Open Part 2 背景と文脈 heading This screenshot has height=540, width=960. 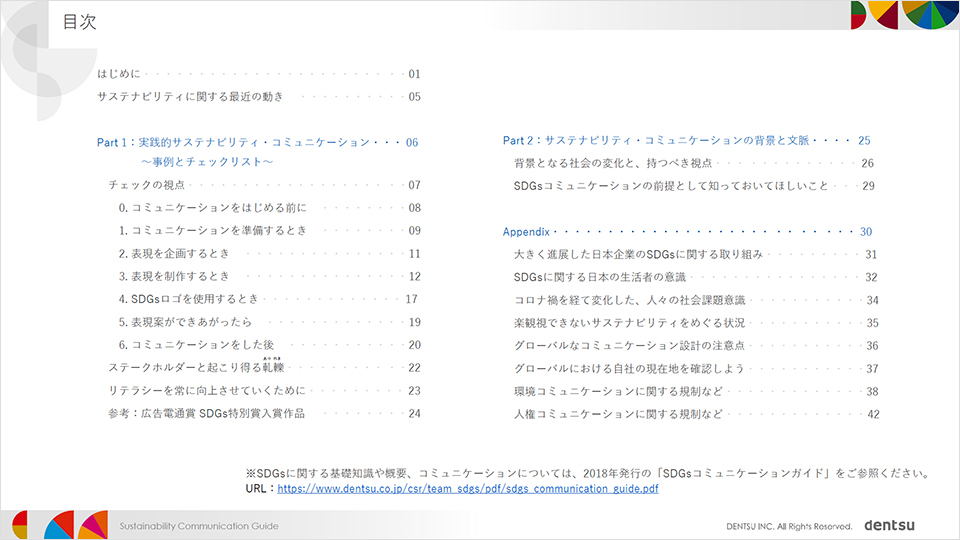pyautogui.click(x=659, y=141)
